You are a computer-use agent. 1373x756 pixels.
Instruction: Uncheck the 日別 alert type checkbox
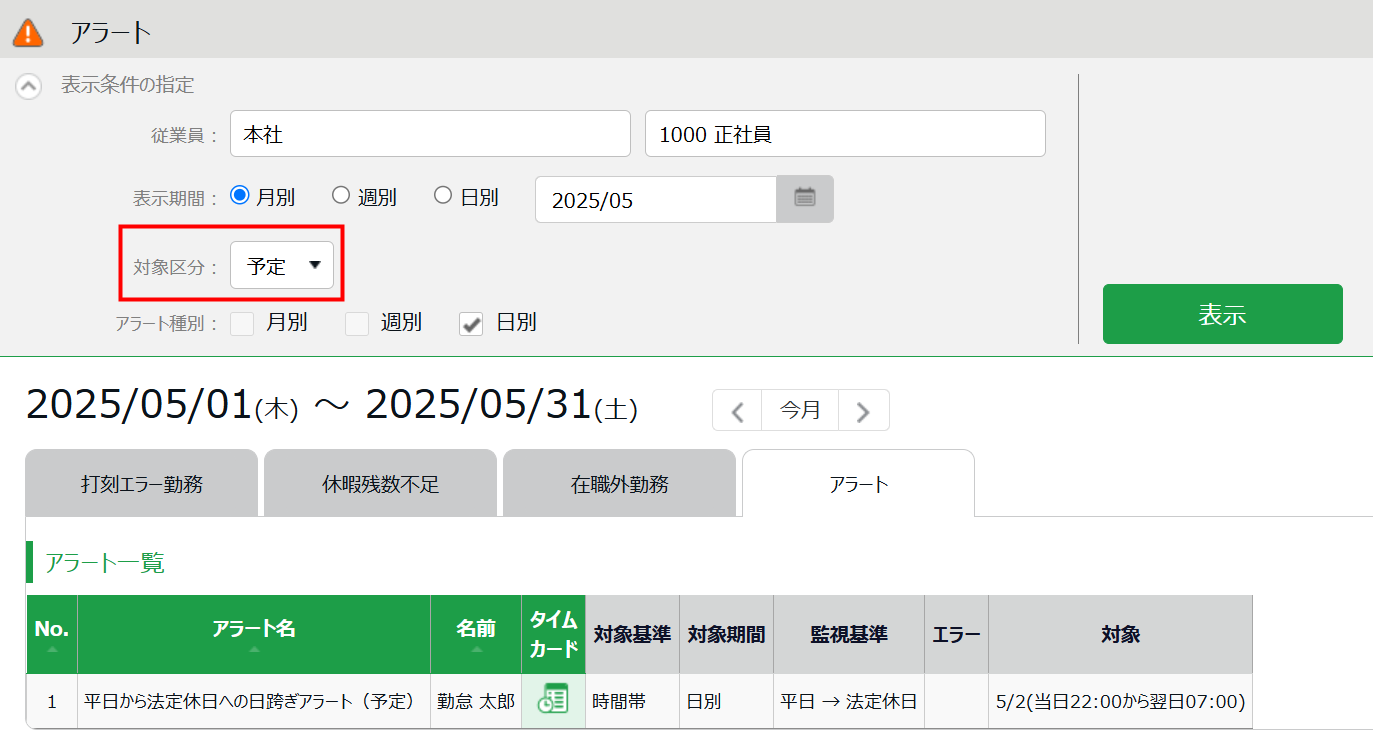471,323
